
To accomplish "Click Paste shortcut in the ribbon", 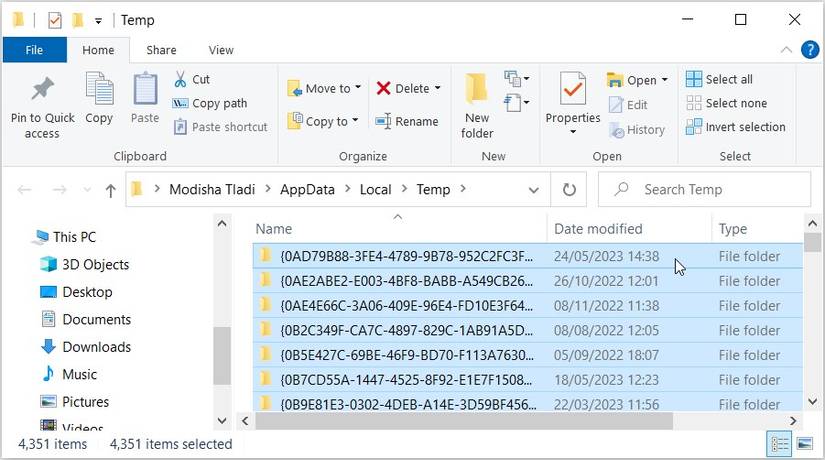I will pyautogui.click(x=220, y=127).
